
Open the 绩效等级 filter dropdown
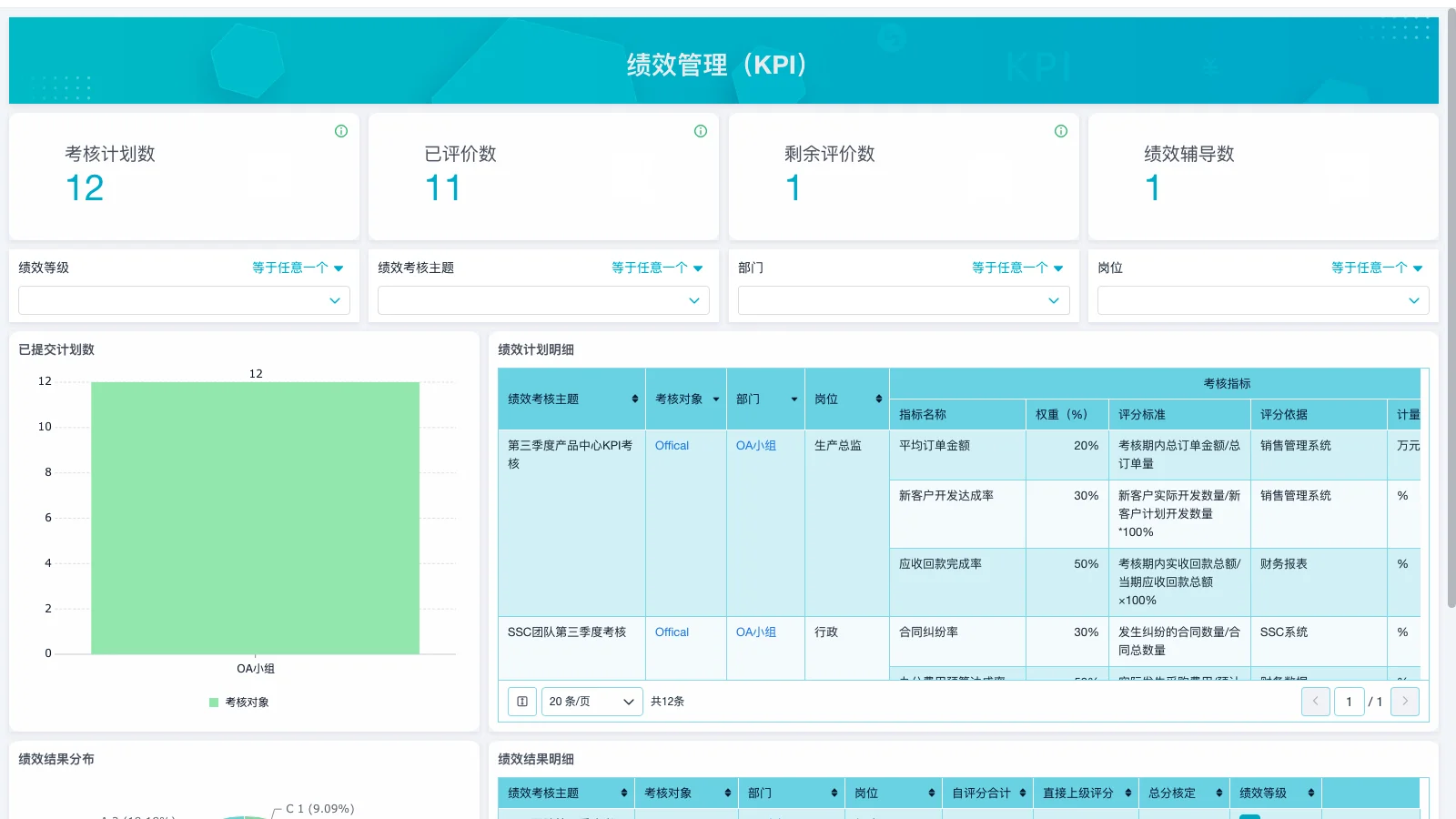184,300
